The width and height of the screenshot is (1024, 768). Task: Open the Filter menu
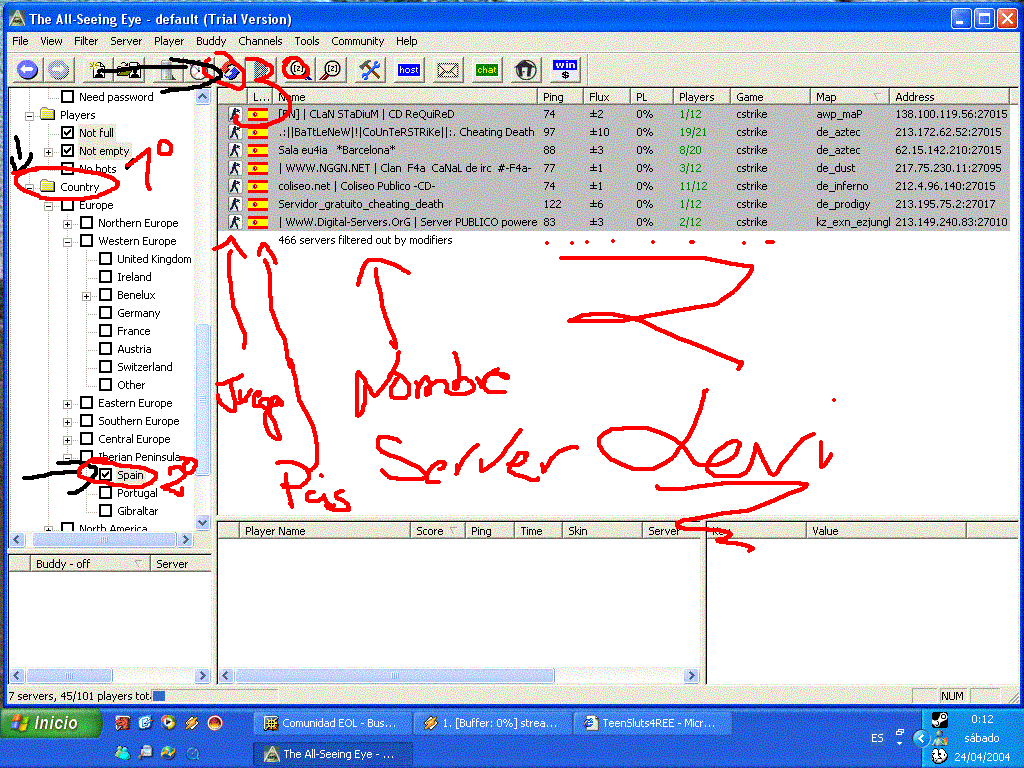click(86, 41)
